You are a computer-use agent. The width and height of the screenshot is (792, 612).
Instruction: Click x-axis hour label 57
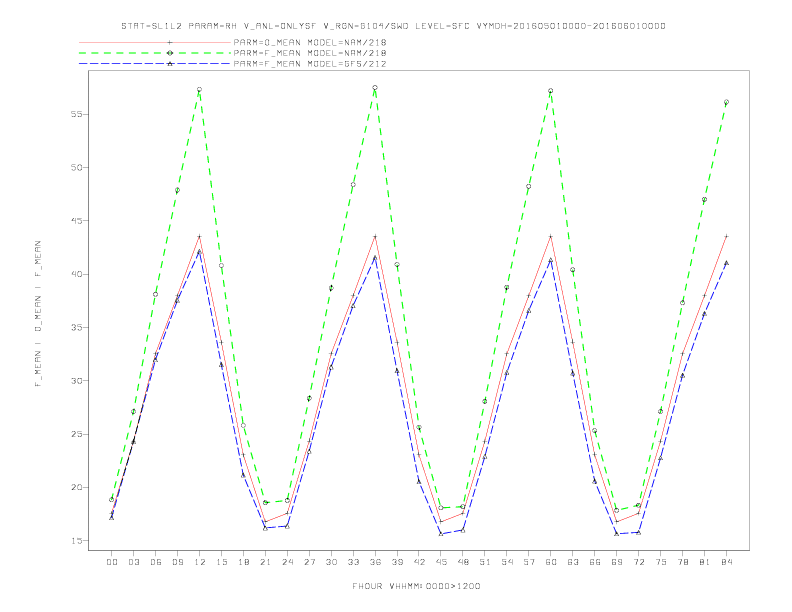click(x=529, y=562)
